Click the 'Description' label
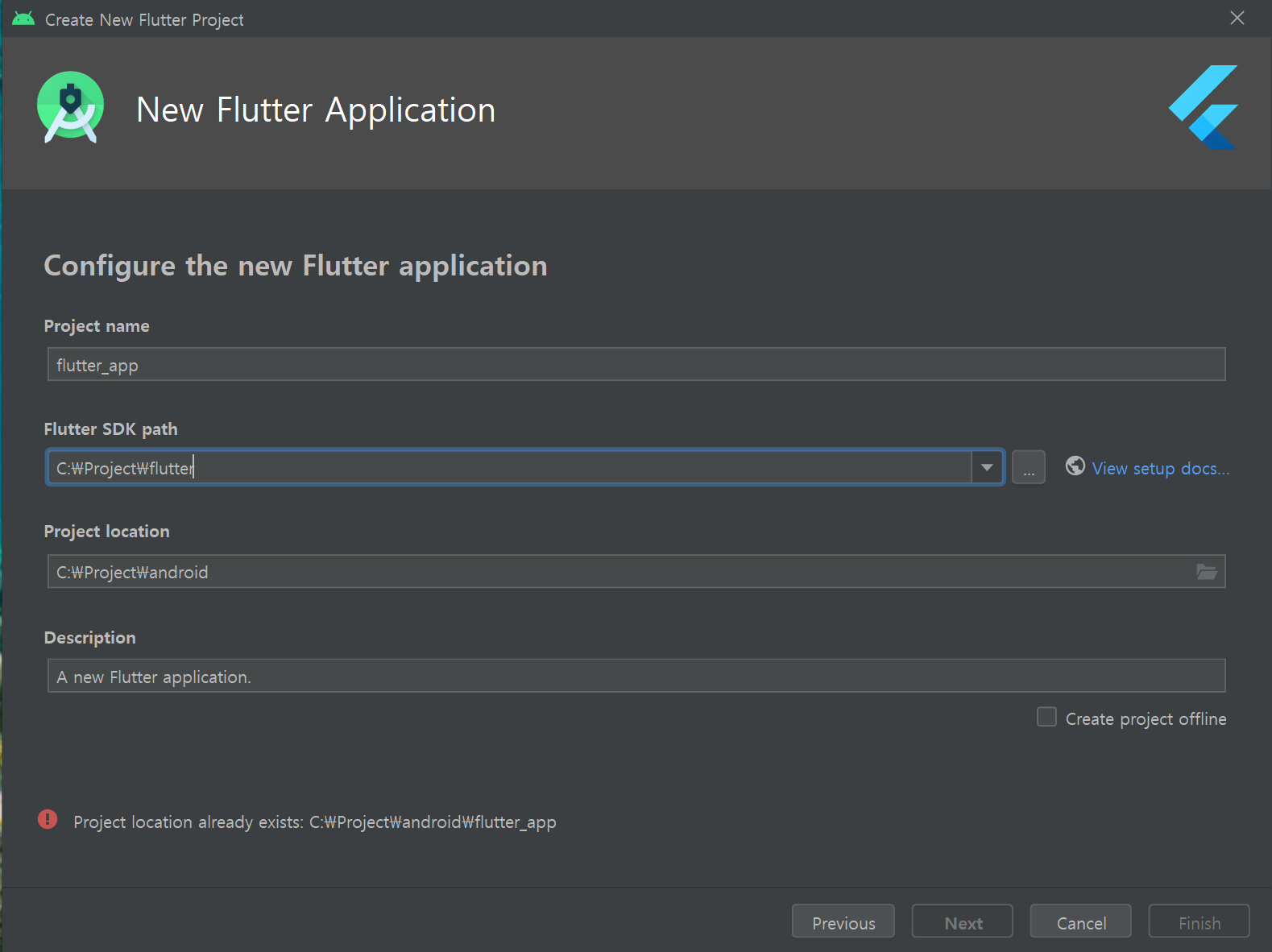This screenshot has height=952, width=1272. [90, 638]
